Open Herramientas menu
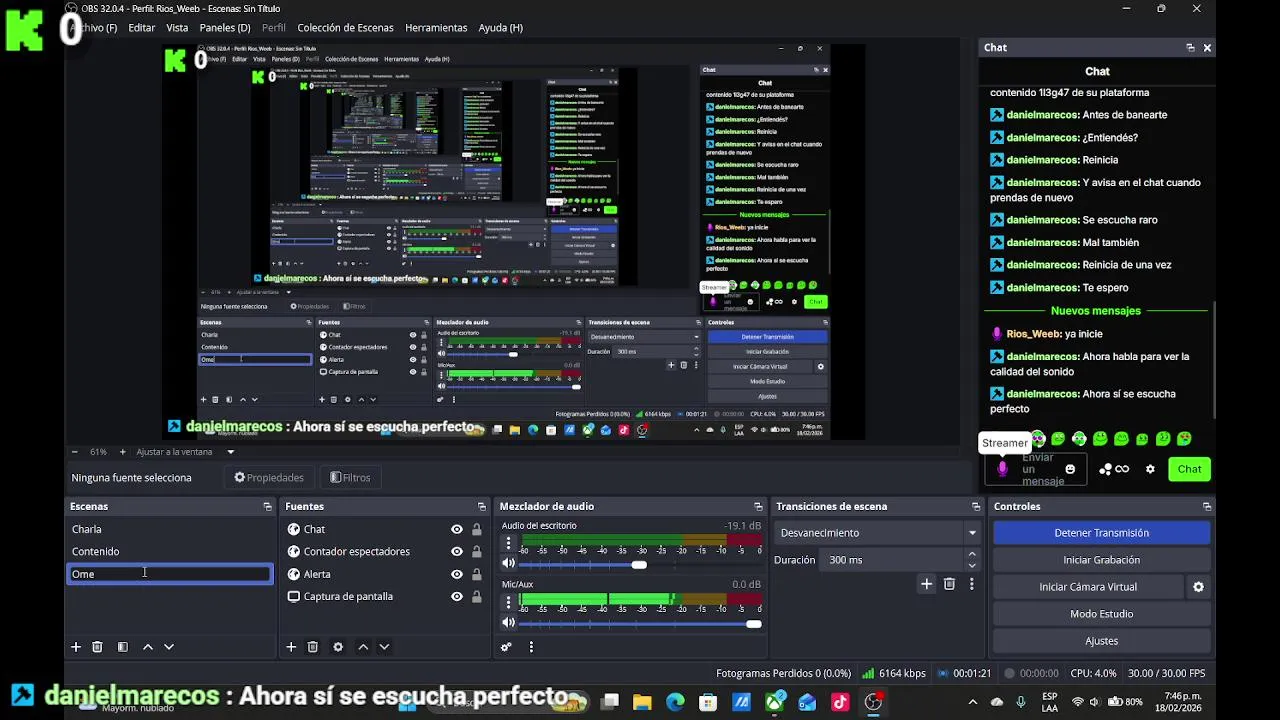 (436, 28)
